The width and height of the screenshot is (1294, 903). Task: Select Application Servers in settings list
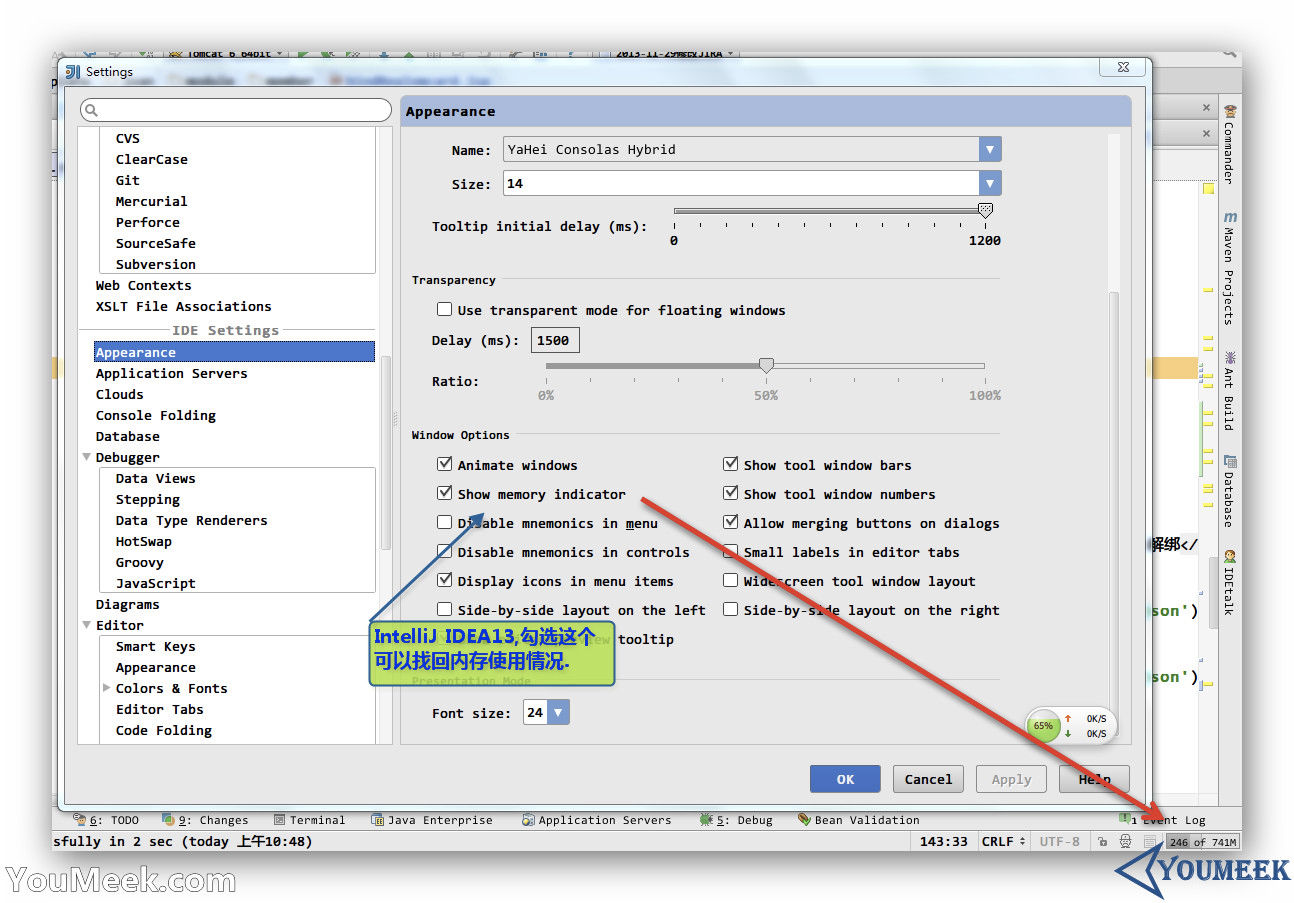click(x=171, y=373)
